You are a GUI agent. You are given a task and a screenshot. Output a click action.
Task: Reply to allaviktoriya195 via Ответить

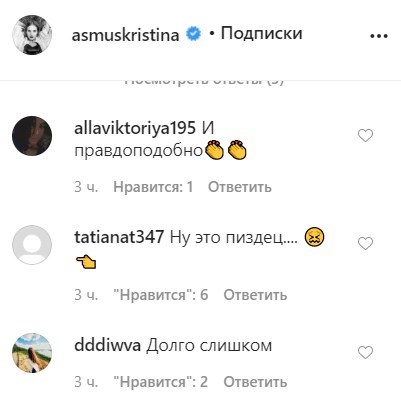pyautogui.click(x=240, y=187)
